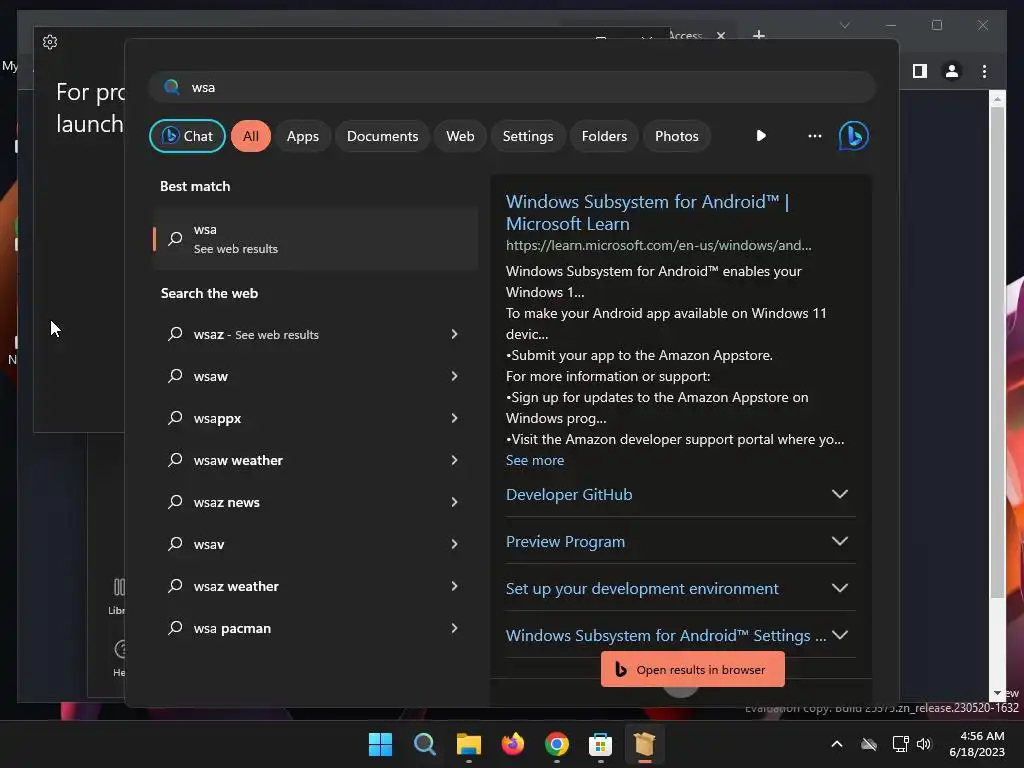Click the search input field containing wsa

pos(512,88)
